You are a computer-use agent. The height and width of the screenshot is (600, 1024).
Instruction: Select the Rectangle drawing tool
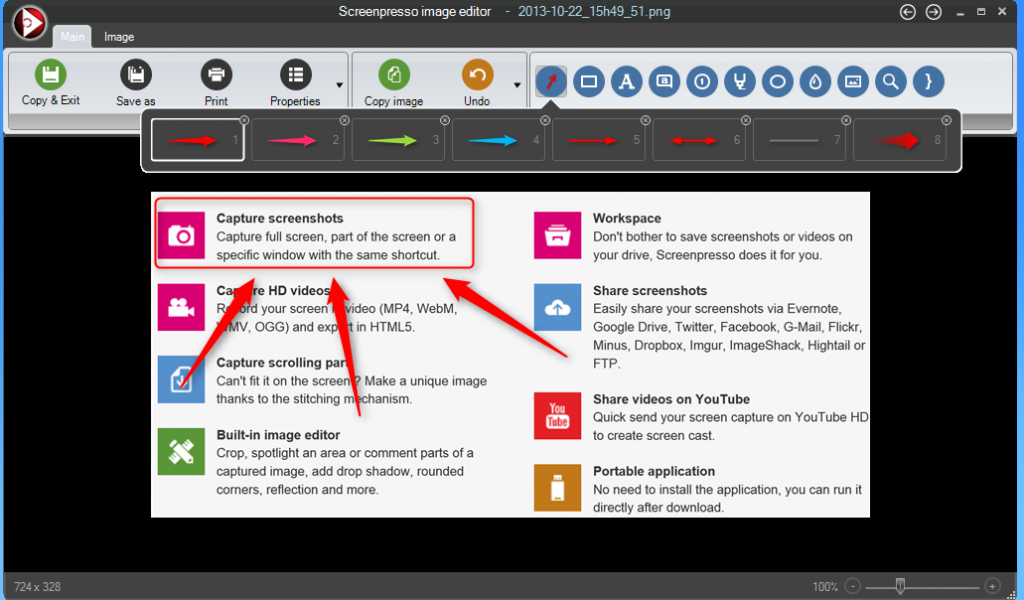[x=589, y=82]
